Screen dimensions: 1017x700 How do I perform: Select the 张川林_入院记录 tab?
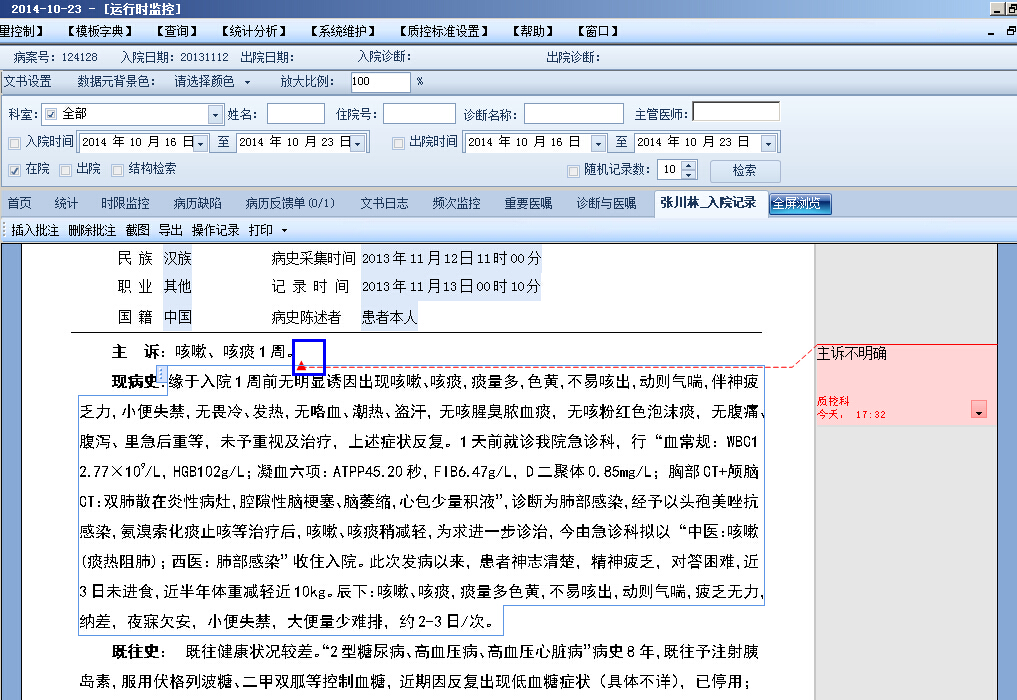(x=708, y=202)
